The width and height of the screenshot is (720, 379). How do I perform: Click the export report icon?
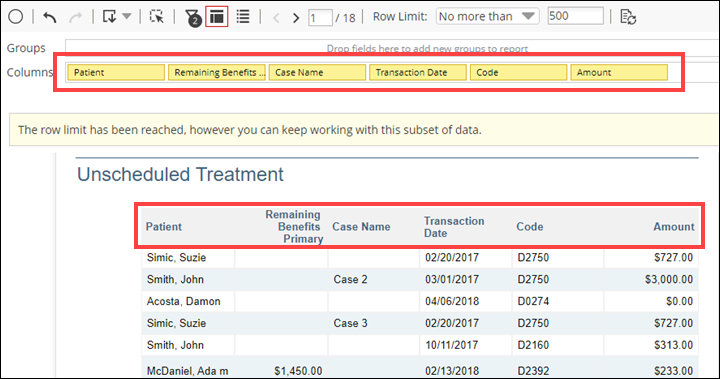109,17
